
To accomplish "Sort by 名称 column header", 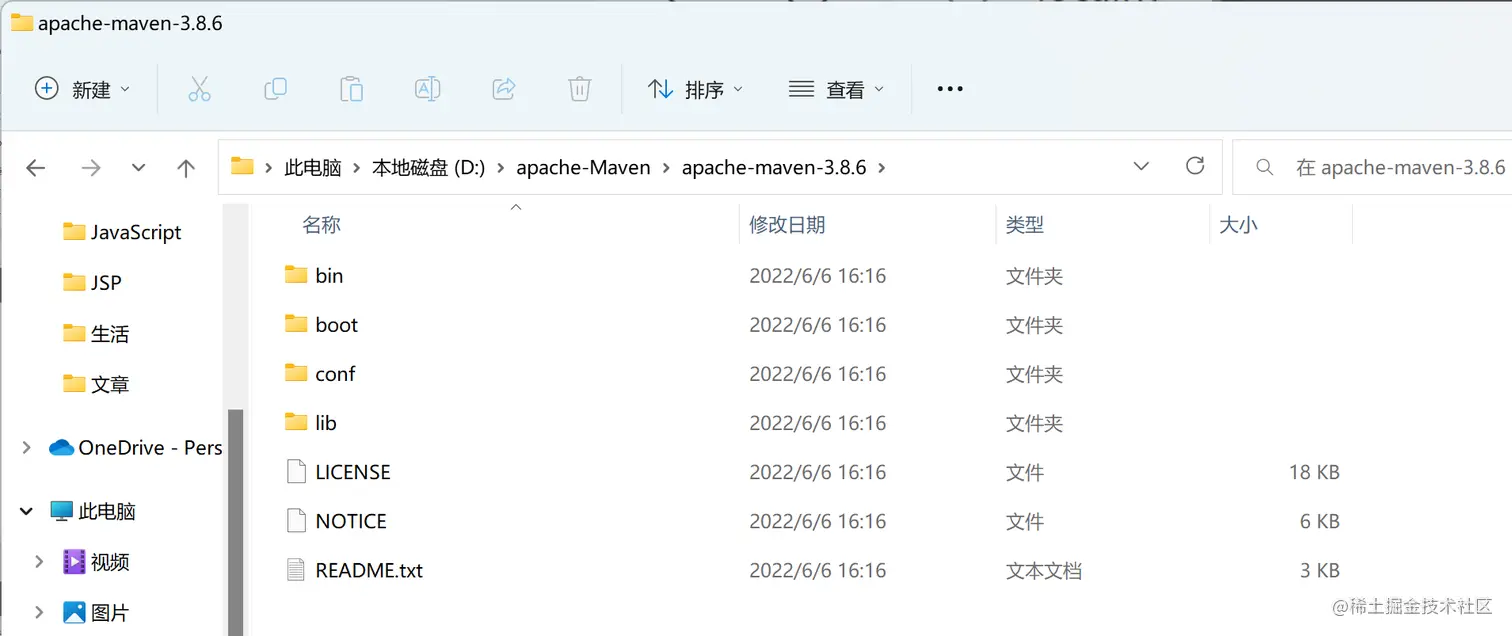I will pos(321,225).
